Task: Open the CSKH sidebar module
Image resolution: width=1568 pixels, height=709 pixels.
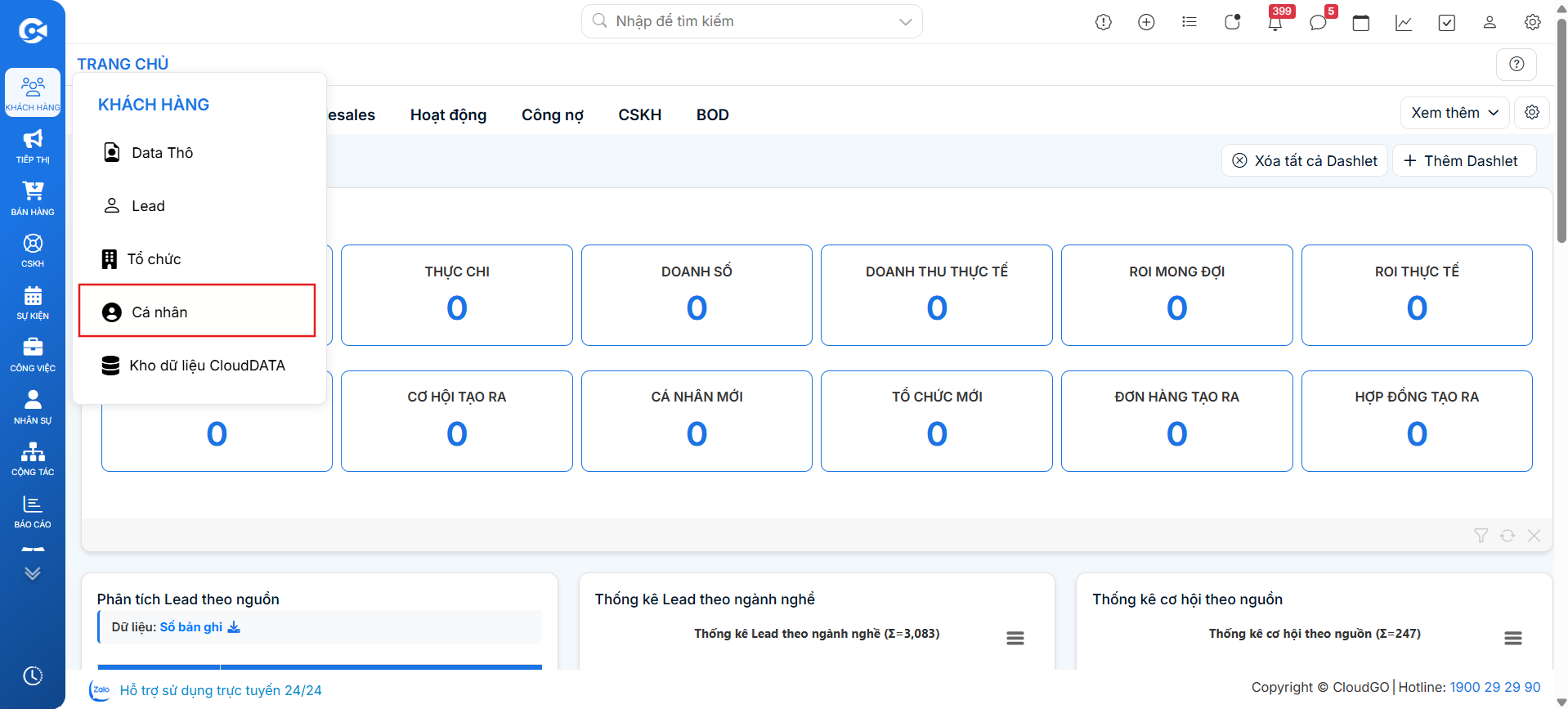Action: click(x=33, y=250)
